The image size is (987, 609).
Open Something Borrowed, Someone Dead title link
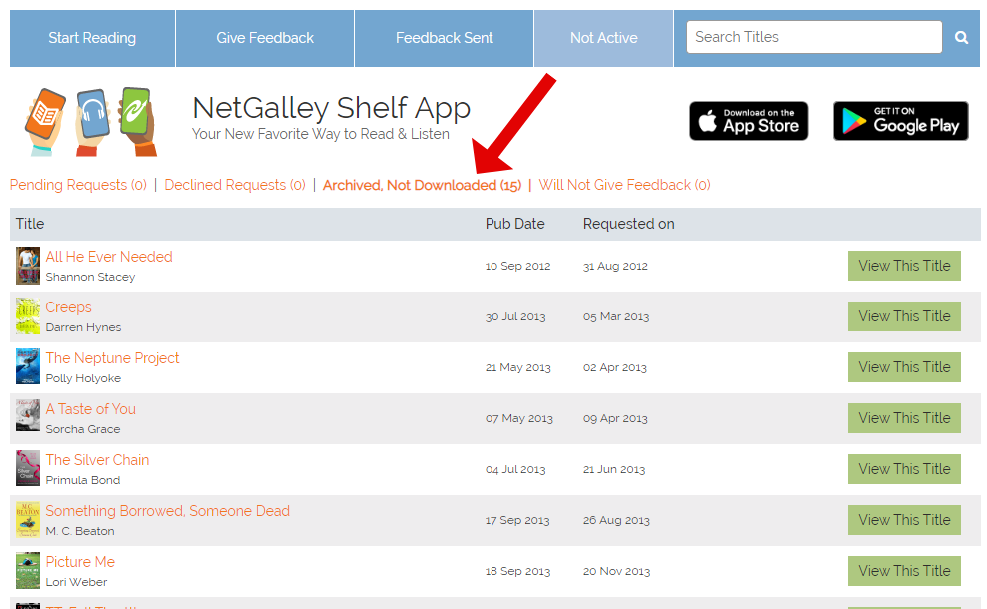point(167,511)
